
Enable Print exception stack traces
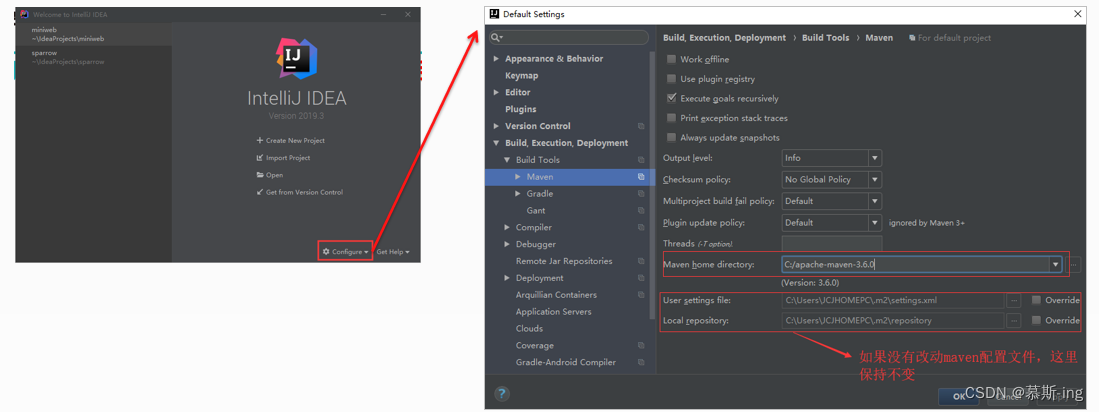tap(671, 118)
